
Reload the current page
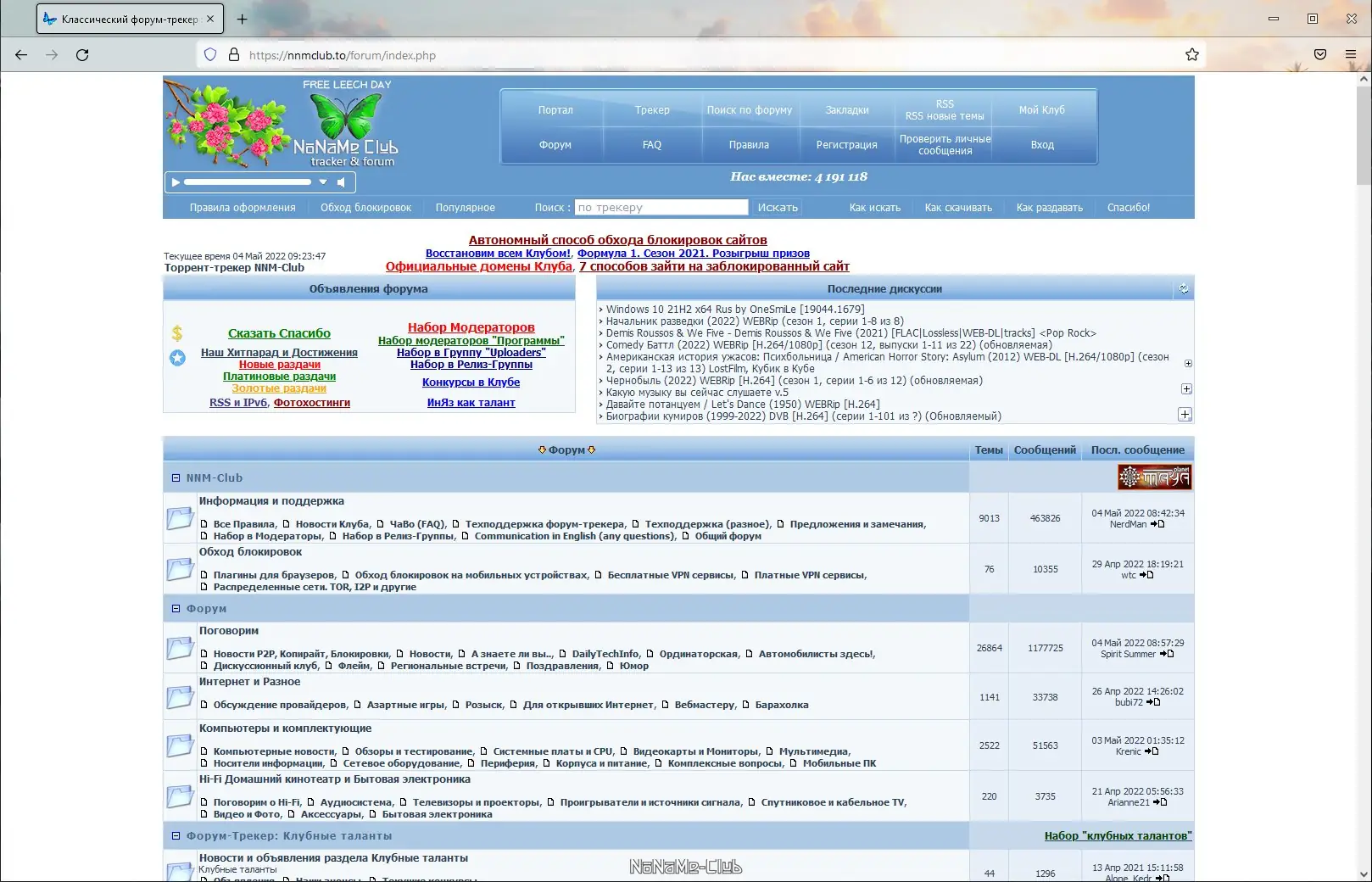(x=82, y=55)
